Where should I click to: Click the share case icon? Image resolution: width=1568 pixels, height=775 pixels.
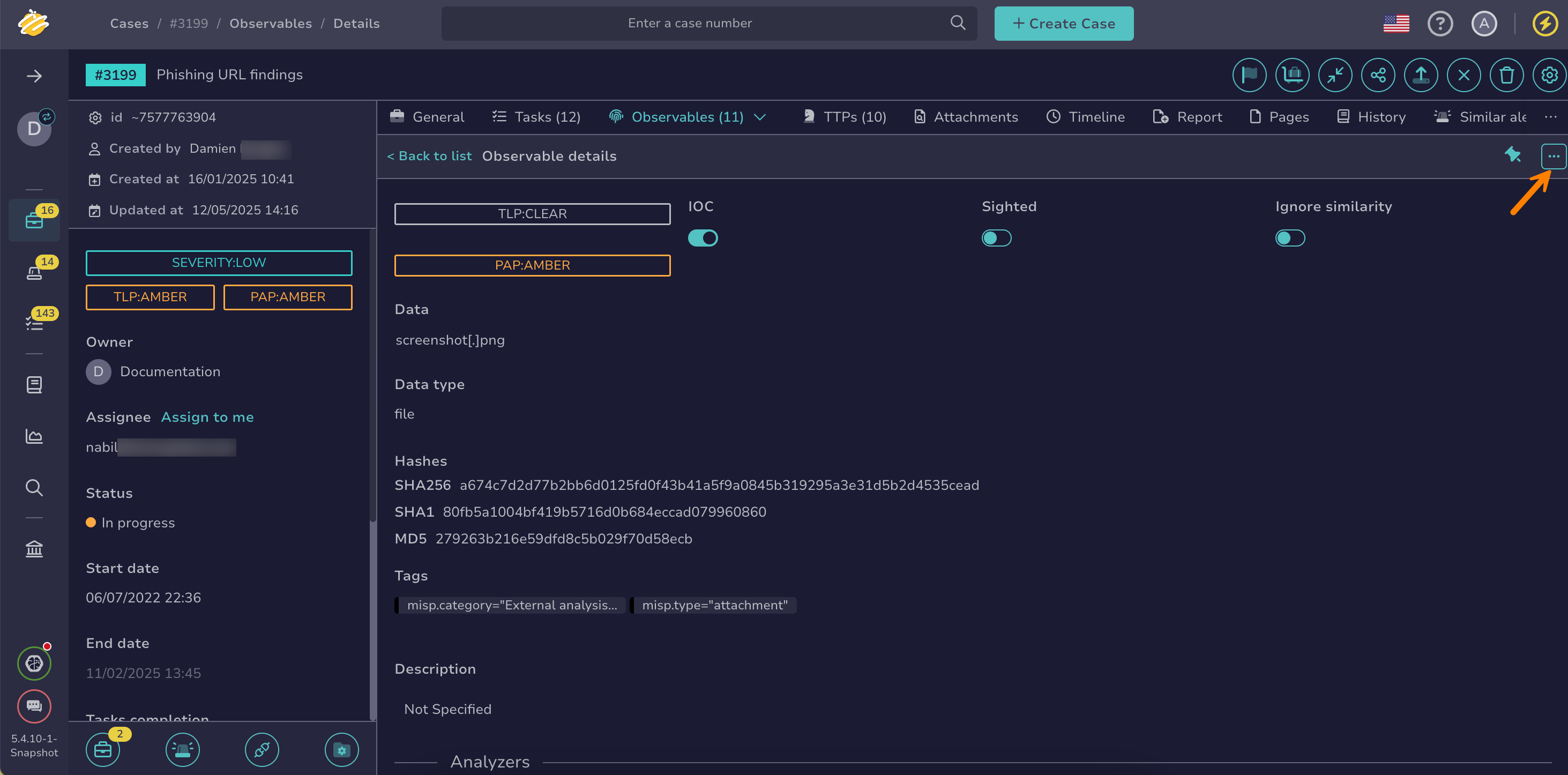(1377, 76)
